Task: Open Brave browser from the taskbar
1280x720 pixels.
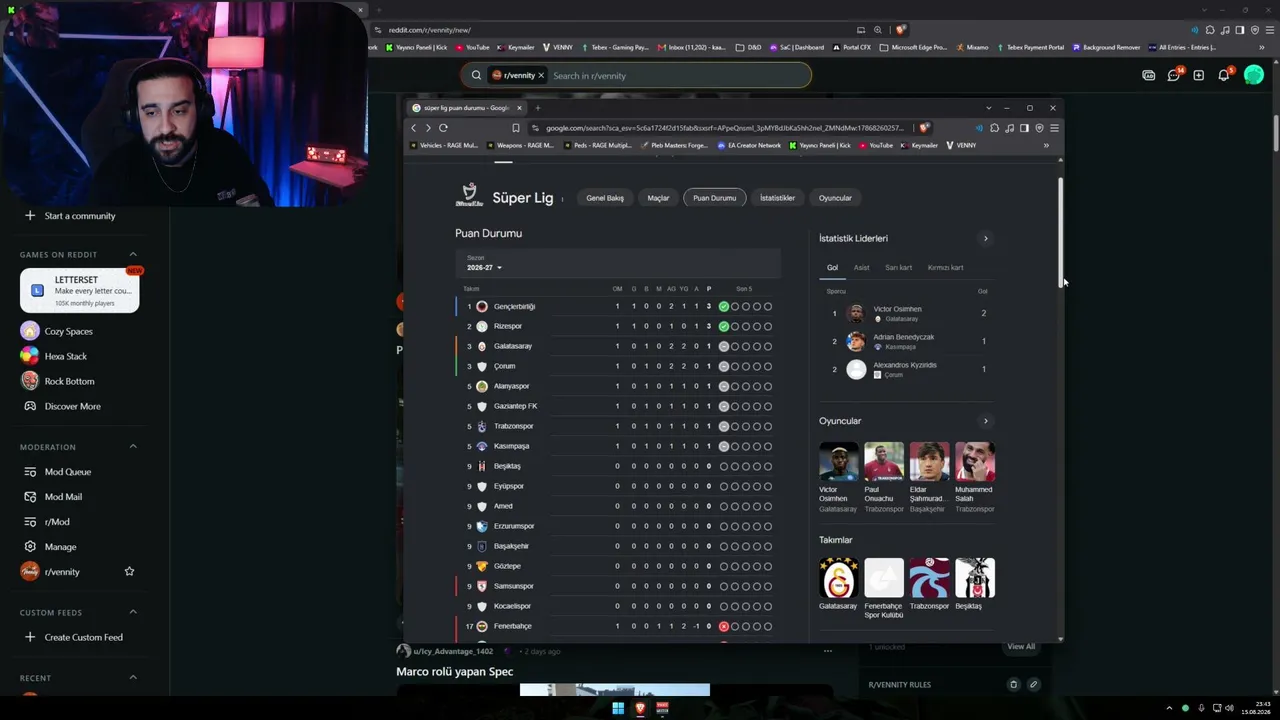Action: point(640,708)
